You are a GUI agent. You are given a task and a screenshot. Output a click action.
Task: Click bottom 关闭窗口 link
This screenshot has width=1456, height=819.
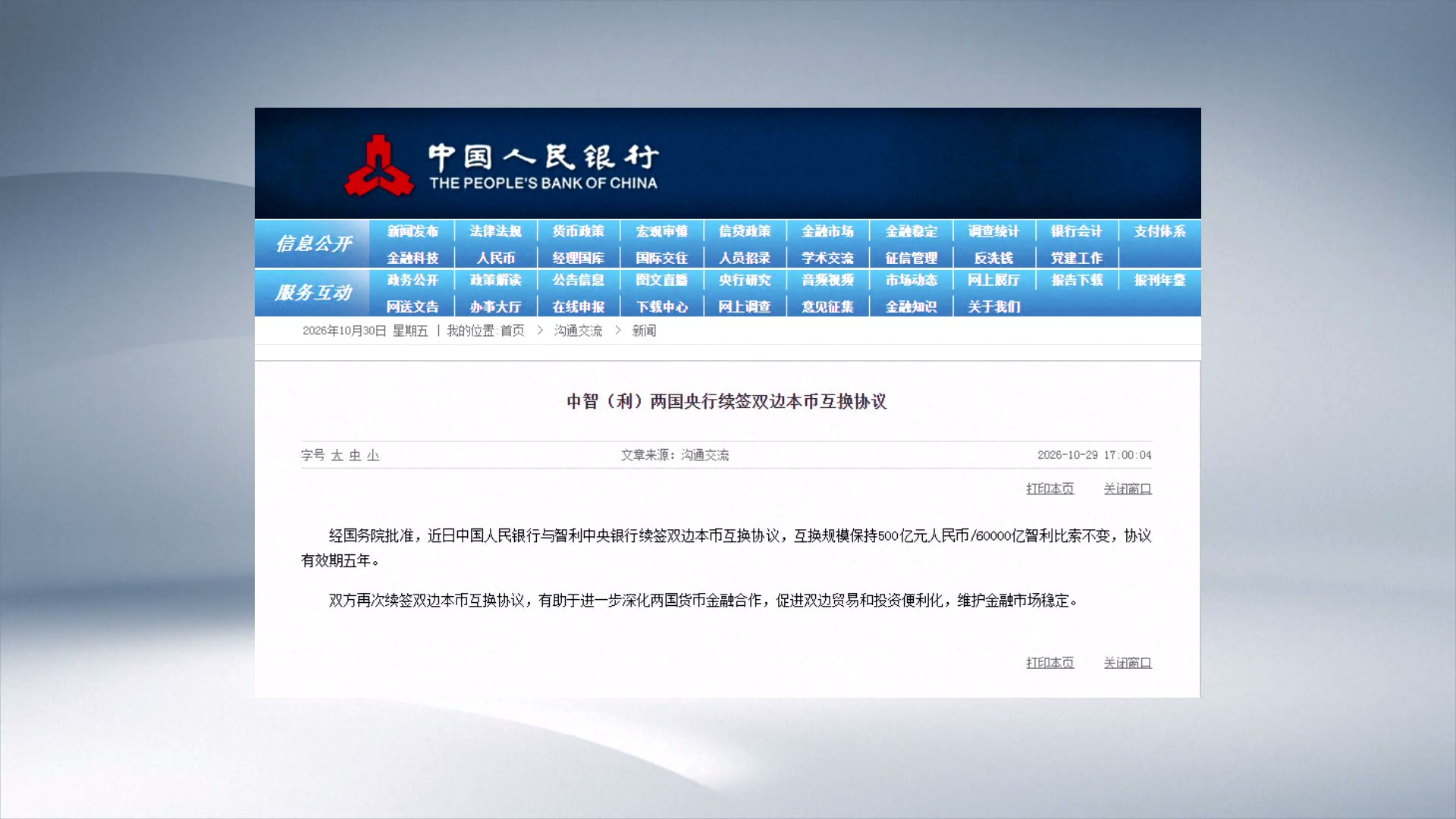pyautogui.click(x=1128, y=663)
